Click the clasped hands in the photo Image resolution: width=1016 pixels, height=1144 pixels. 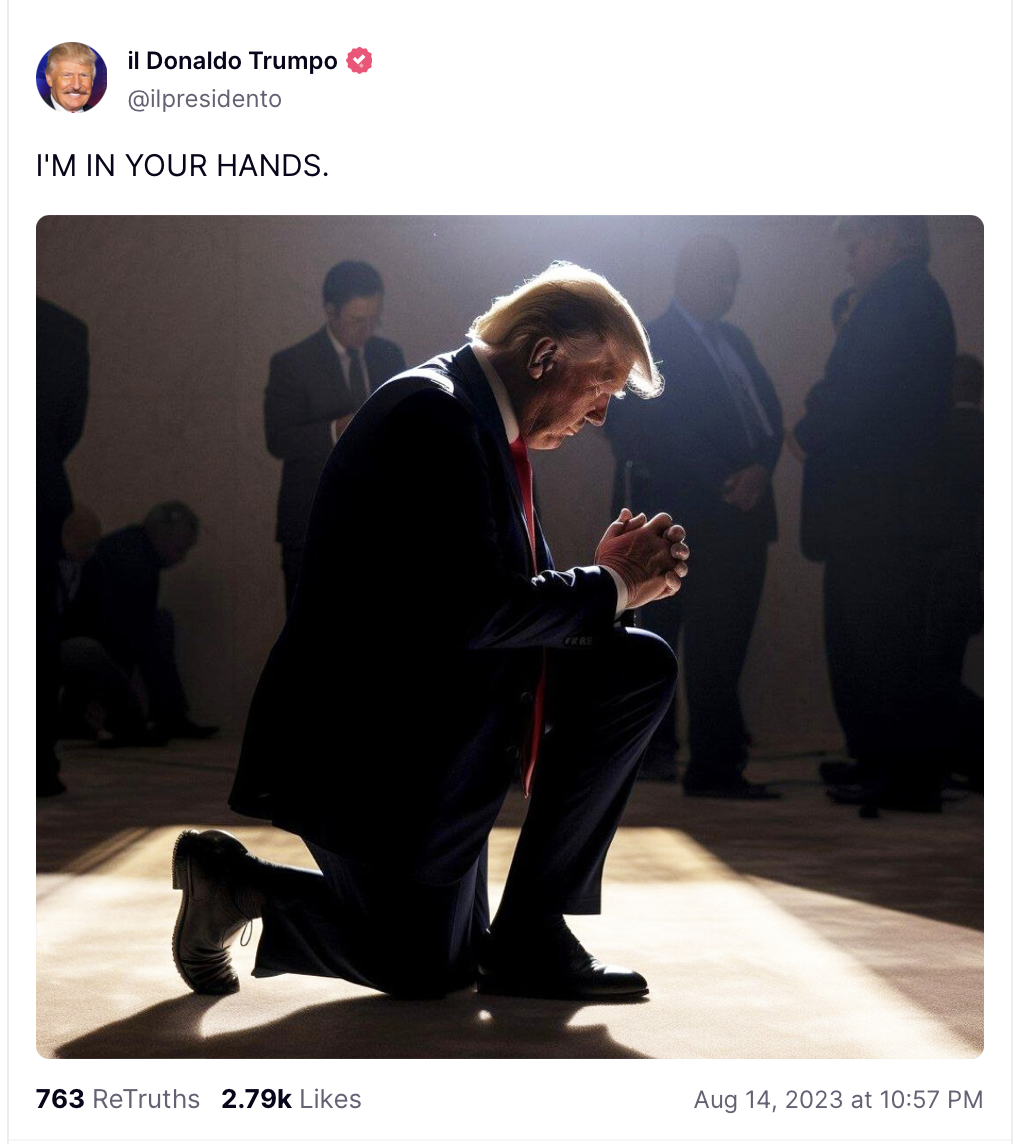coord(642,554)
